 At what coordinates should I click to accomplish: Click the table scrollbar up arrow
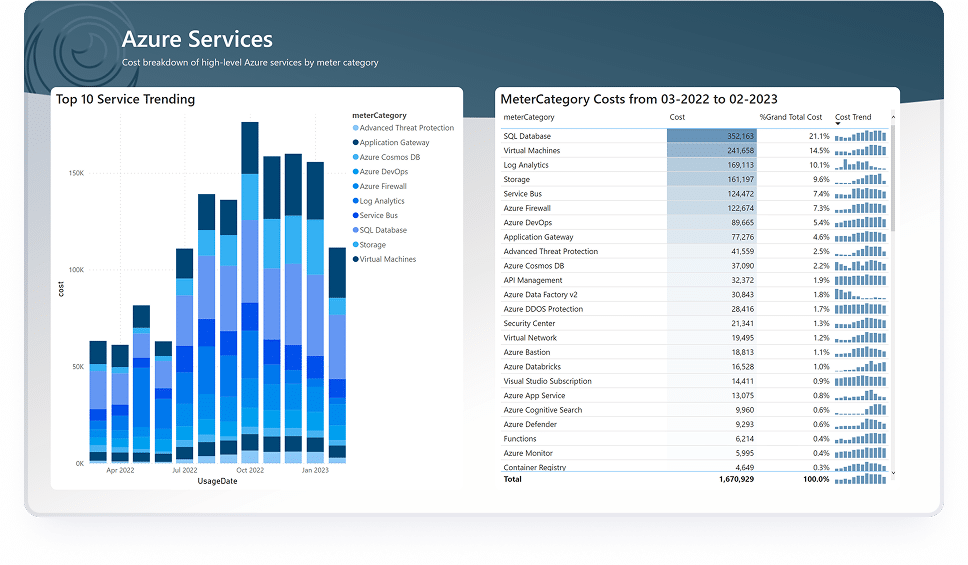pyautogui.click(x=893, y=117)
